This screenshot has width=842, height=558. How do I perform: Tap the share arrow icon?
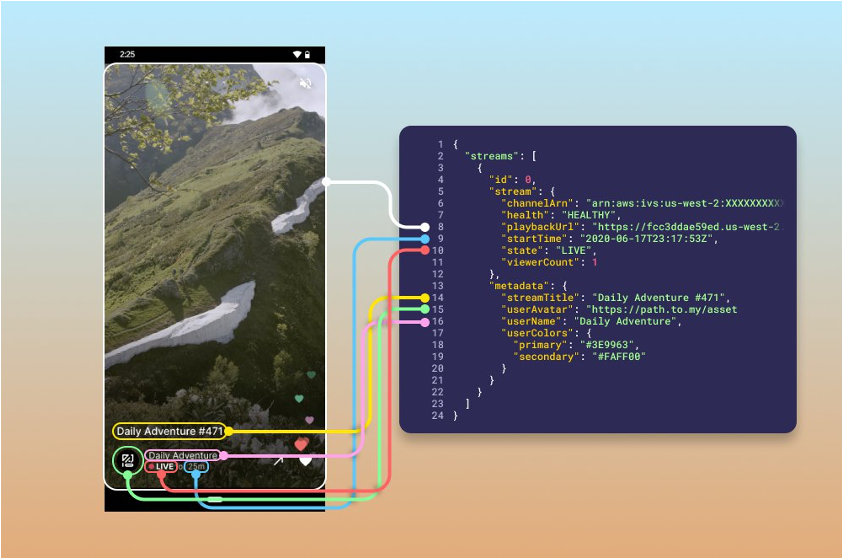pos(278,461)
